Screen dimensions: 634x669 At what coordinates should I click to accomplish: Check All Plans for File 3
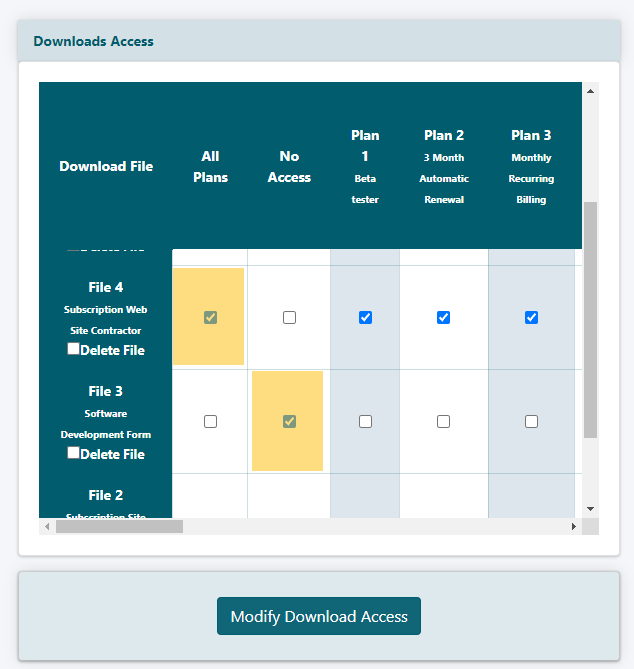(x=210, y=422)
